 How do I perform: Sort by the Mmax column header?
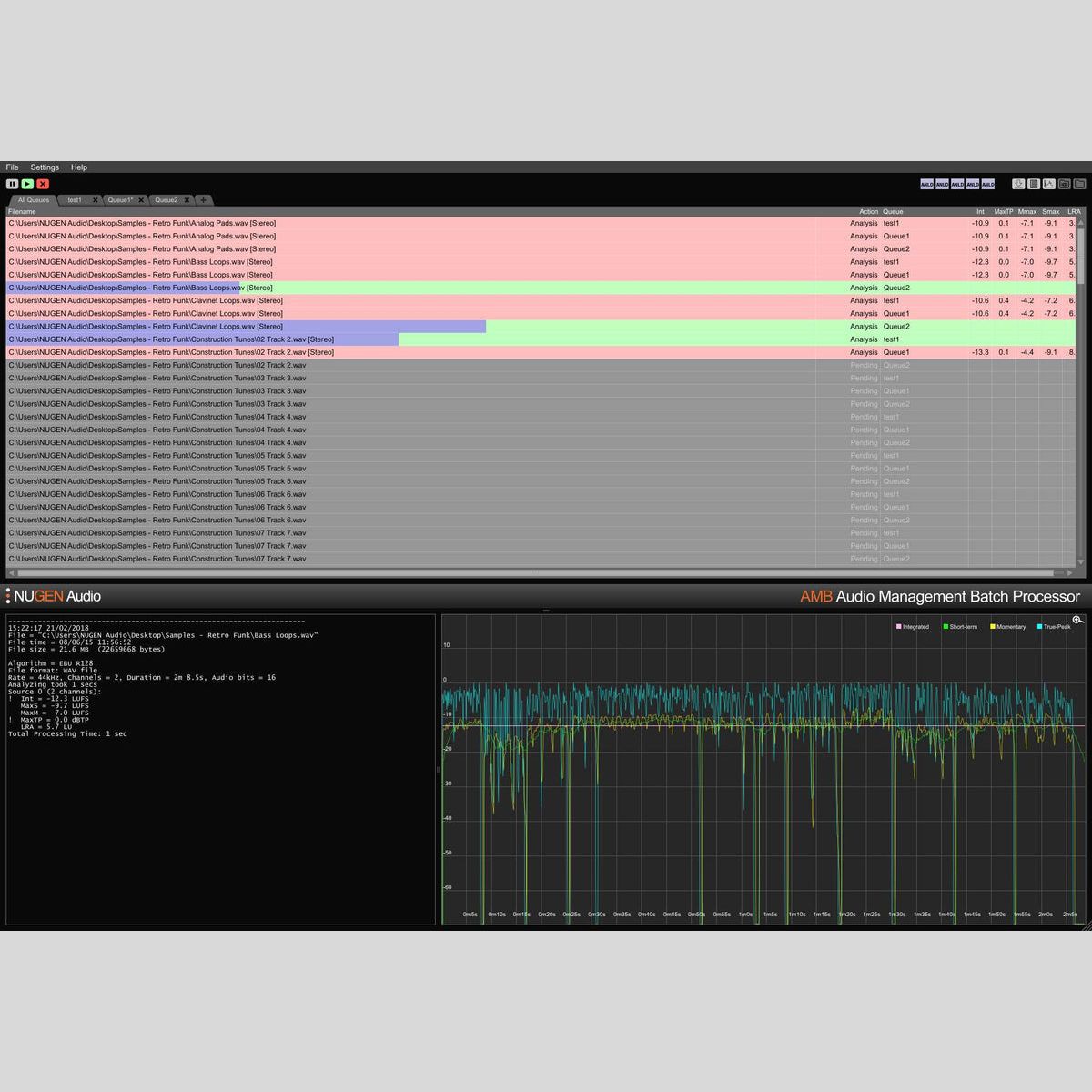point(1027,211)
